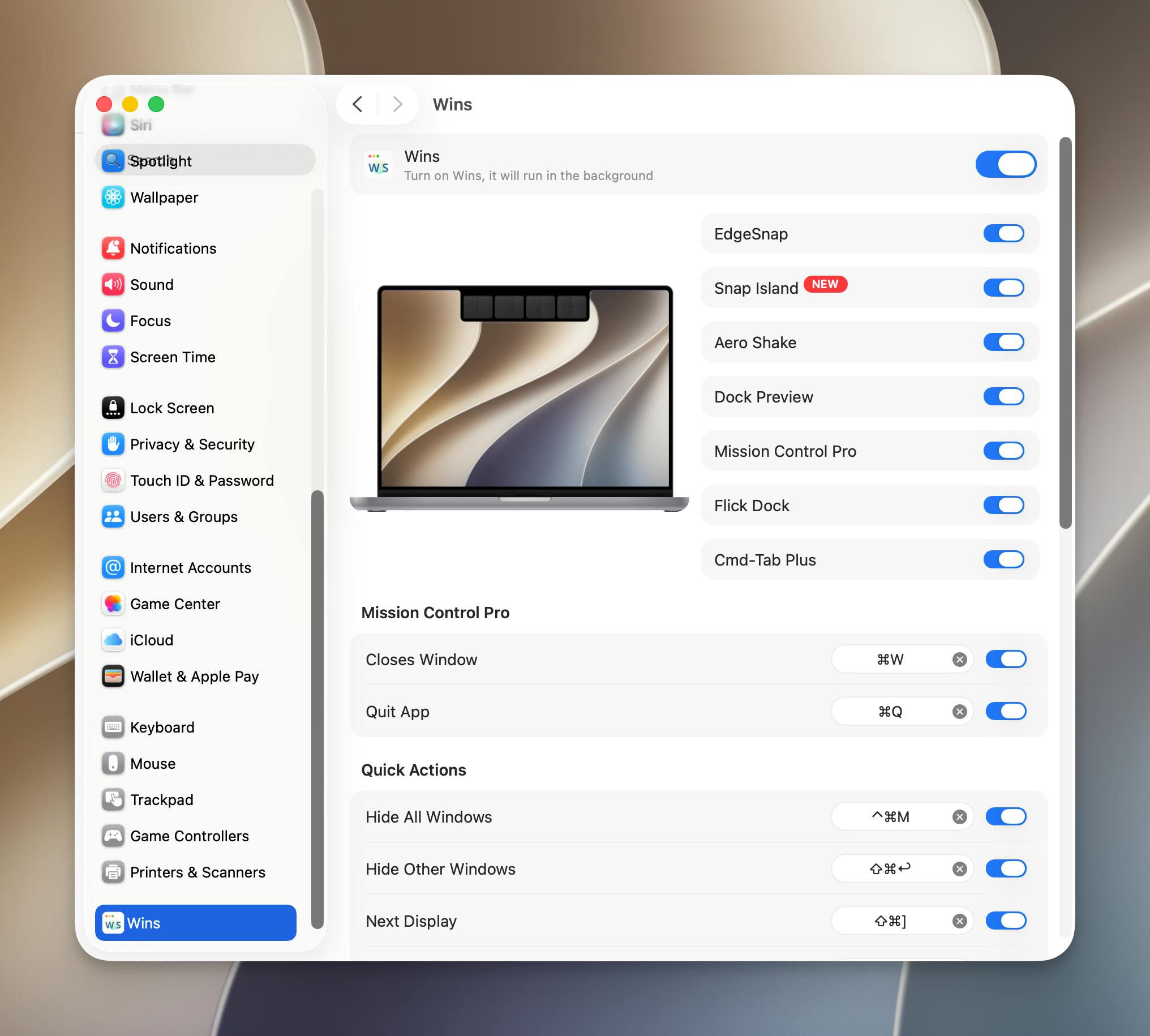This screenshot has height=1036, width=1150.
Task: Click the Touch ID fingerprint icon
Action: point(113,481)
